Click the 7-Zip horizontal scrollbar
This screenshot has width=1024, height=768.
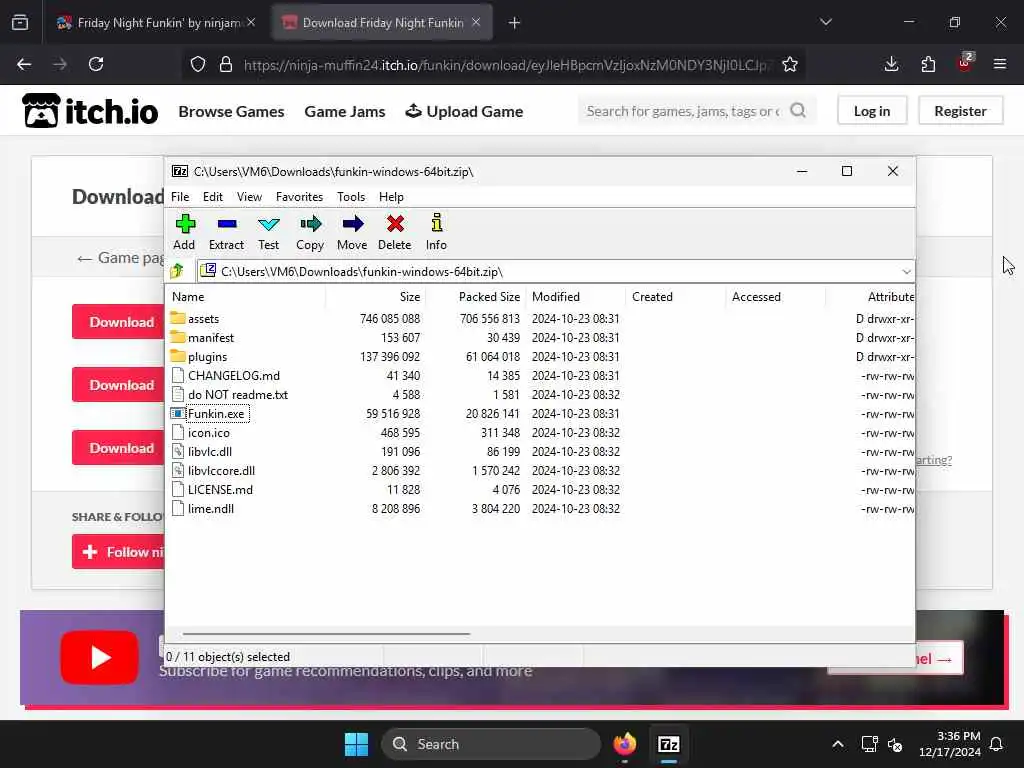[327, 633]
